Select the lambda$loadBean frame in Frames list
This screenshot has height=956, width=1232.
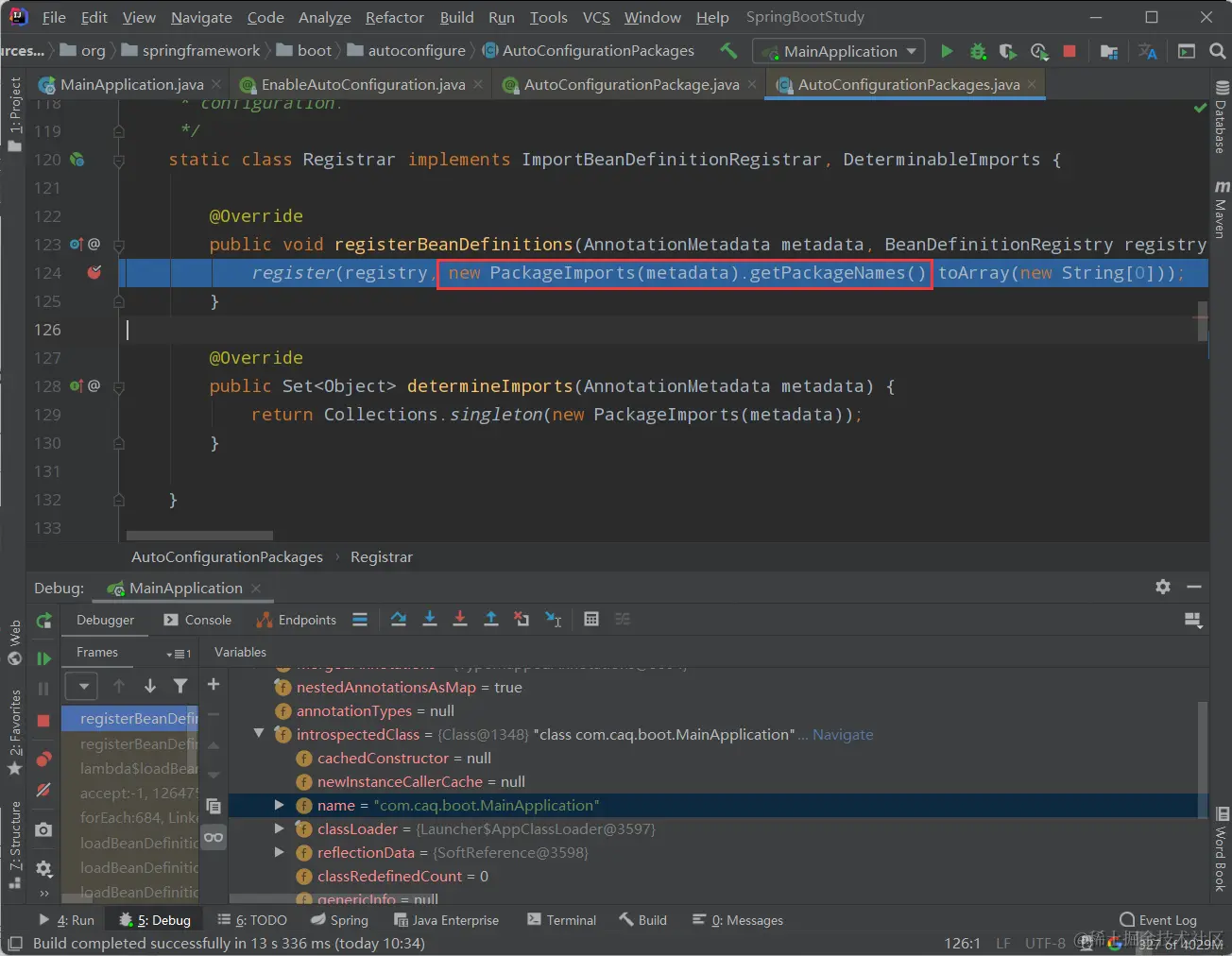pos(139,768)
